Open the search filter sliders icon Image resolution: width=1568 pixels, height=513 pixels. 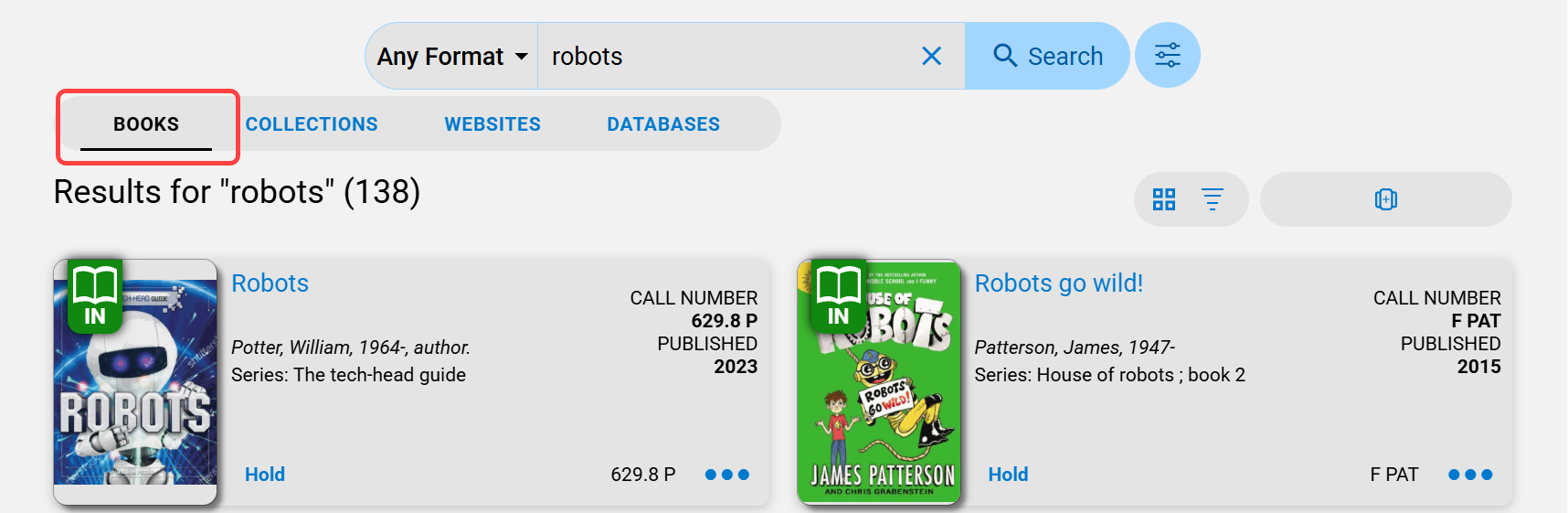click(x=1168, y=55)
